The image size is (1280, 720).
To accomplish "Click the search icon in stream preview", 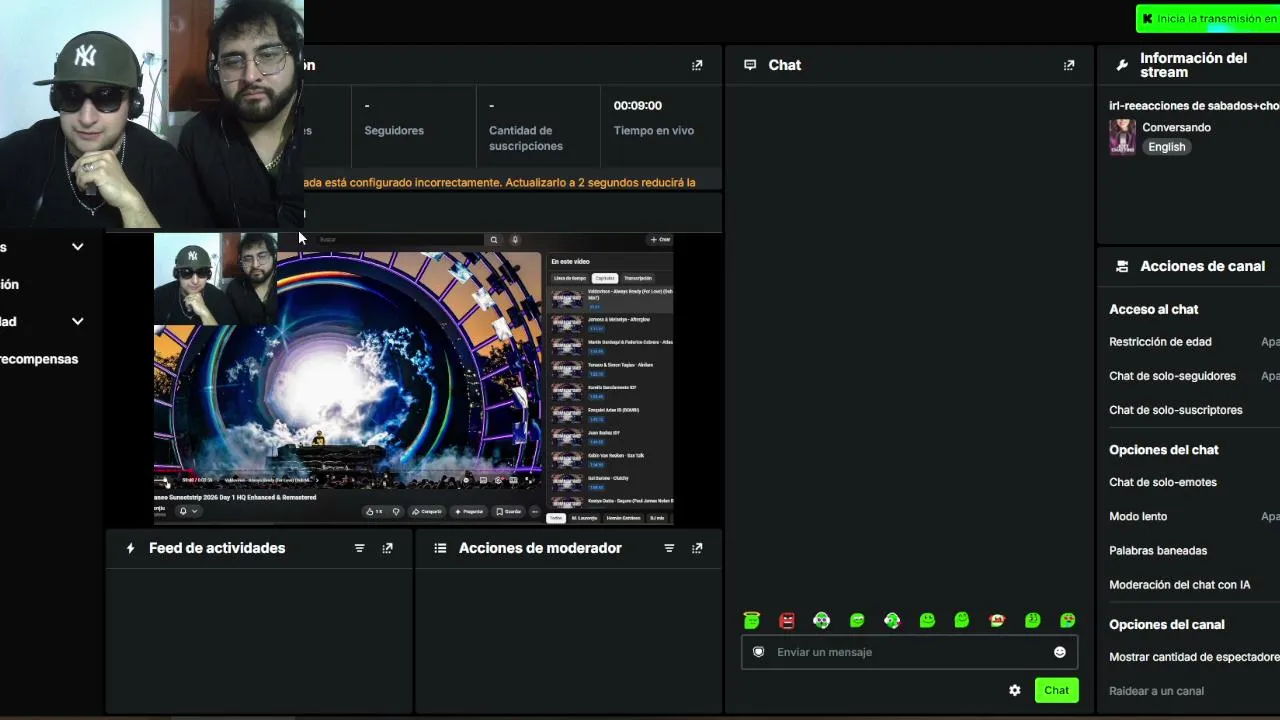I will click(x=494, y=240).
